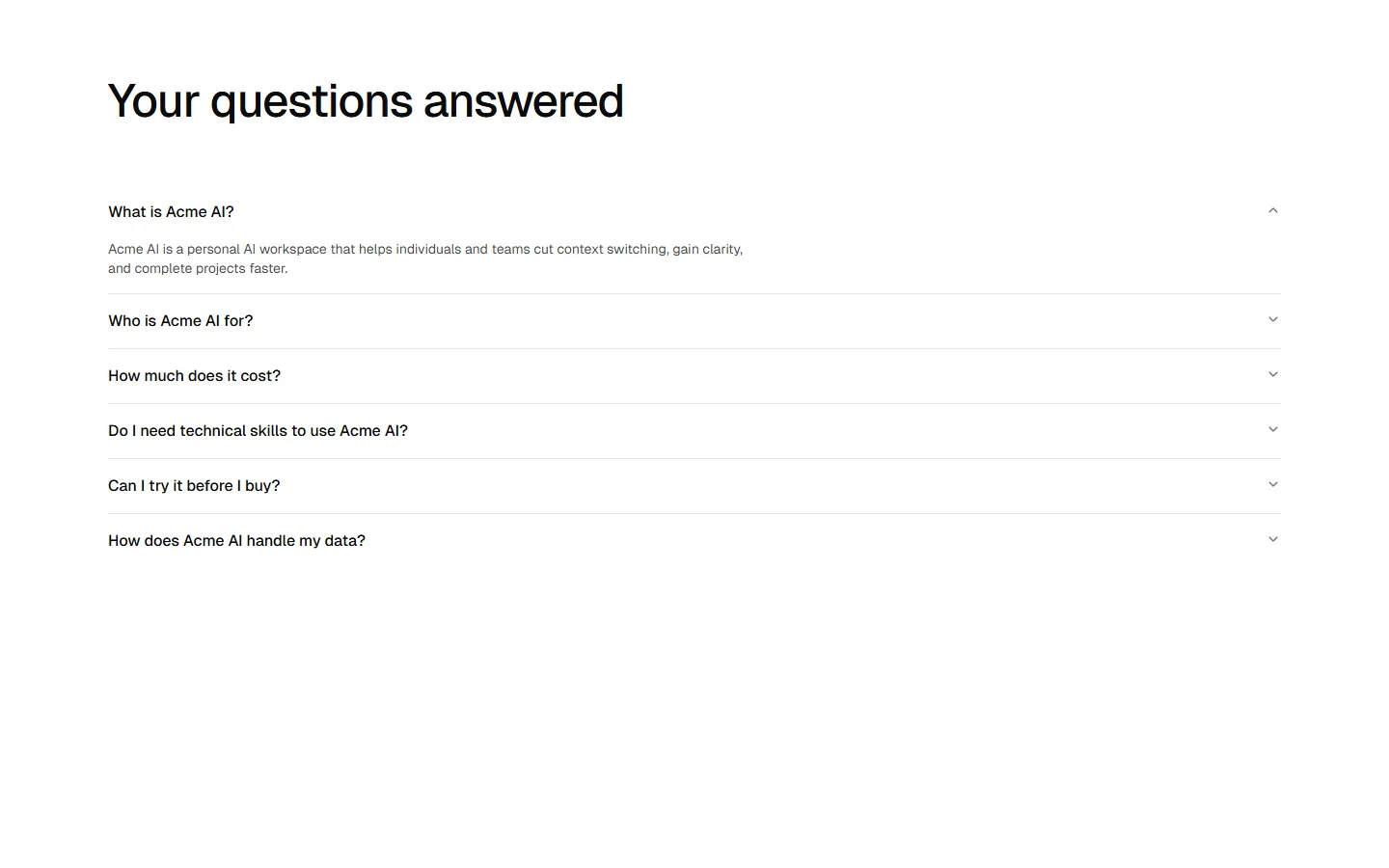Click the chevron beside "Can I try it before I buy?"
This screenshot has width=1389, height=868.
click(1272, 484)
